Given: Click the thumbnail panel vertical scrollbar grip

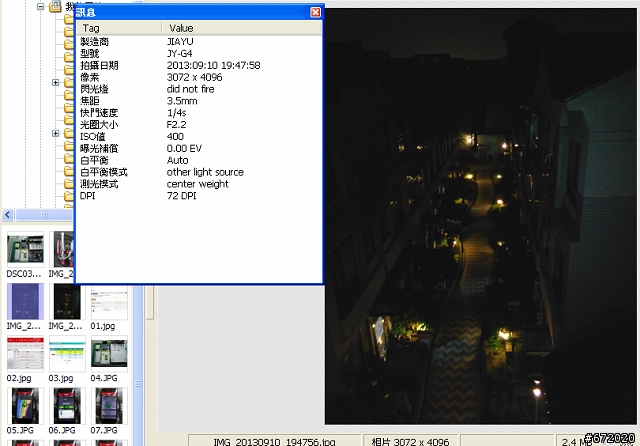Looking at the screenshot, I should pos(138,384).
